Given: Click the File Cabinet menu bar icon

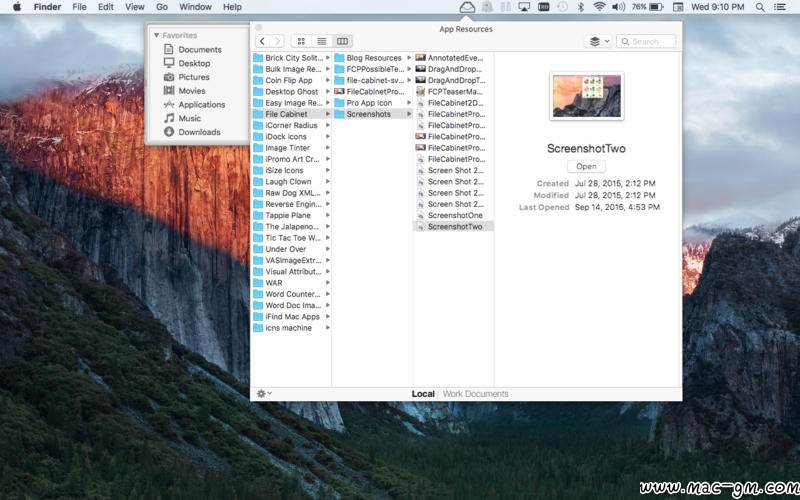Looking at the screenshot, I should pos(467,7).
